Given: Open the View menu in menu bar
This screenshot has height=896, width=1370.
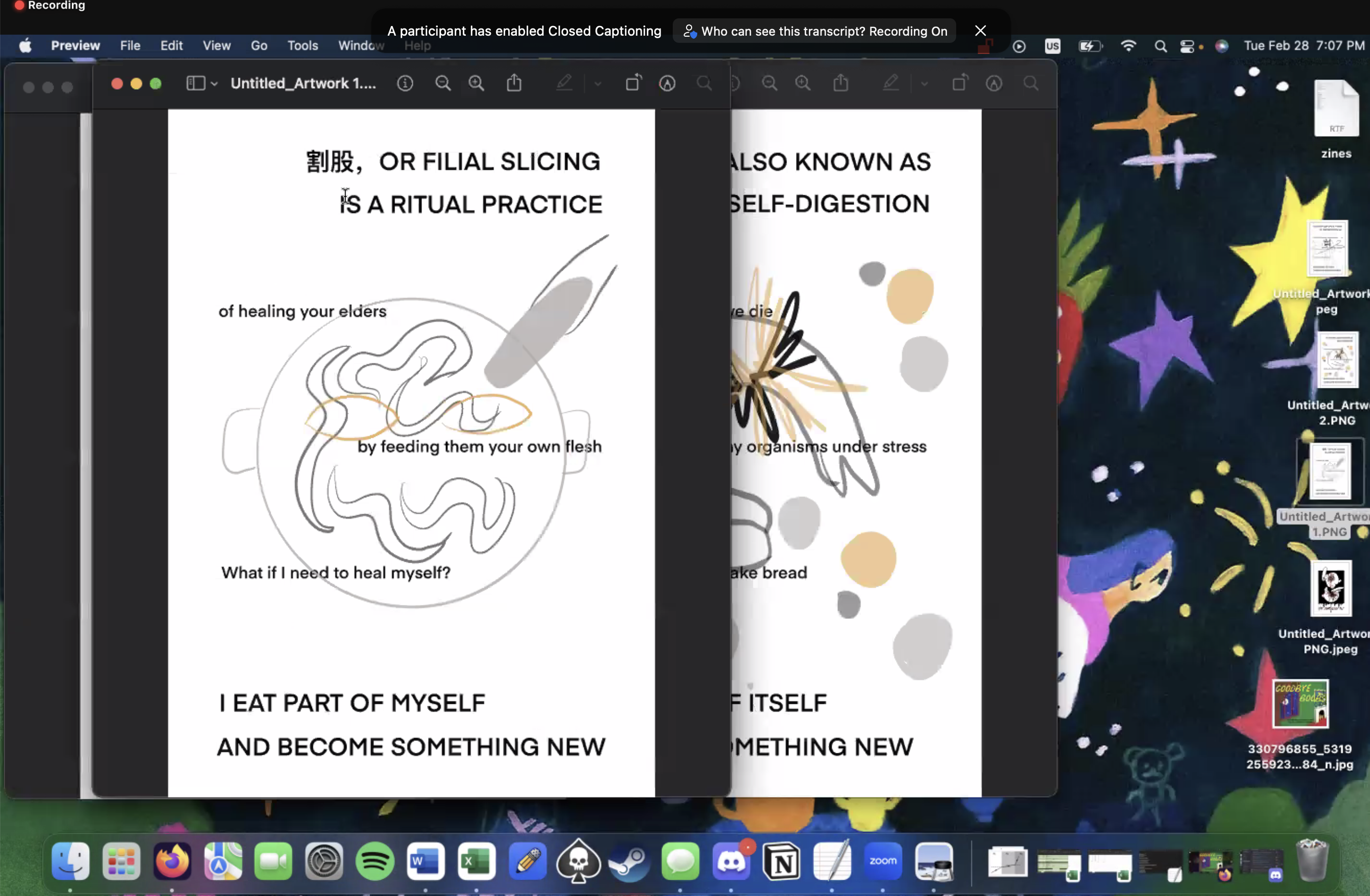Looking at the screenshot, I should [216, 45].
